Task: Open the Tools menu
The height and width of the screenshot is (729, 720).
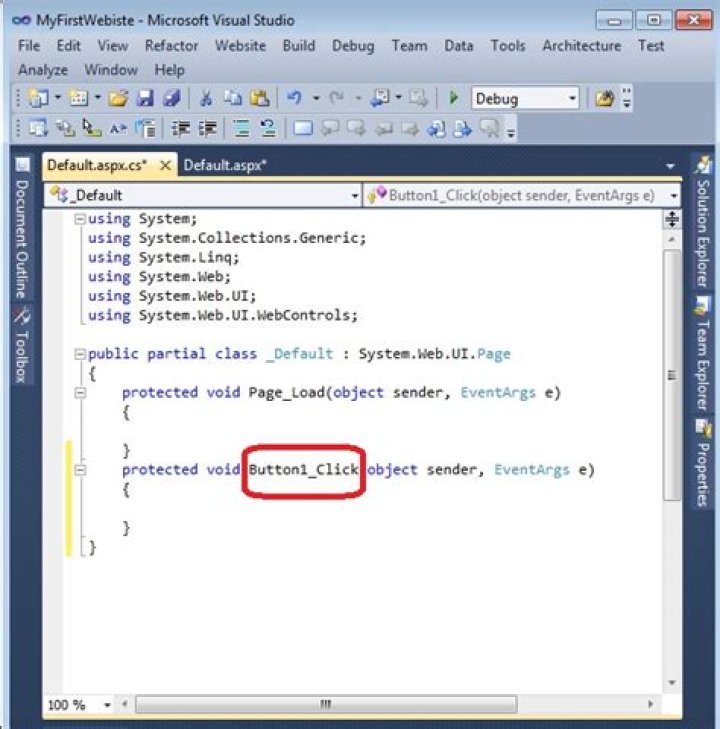Action: (x=508, y=46)
